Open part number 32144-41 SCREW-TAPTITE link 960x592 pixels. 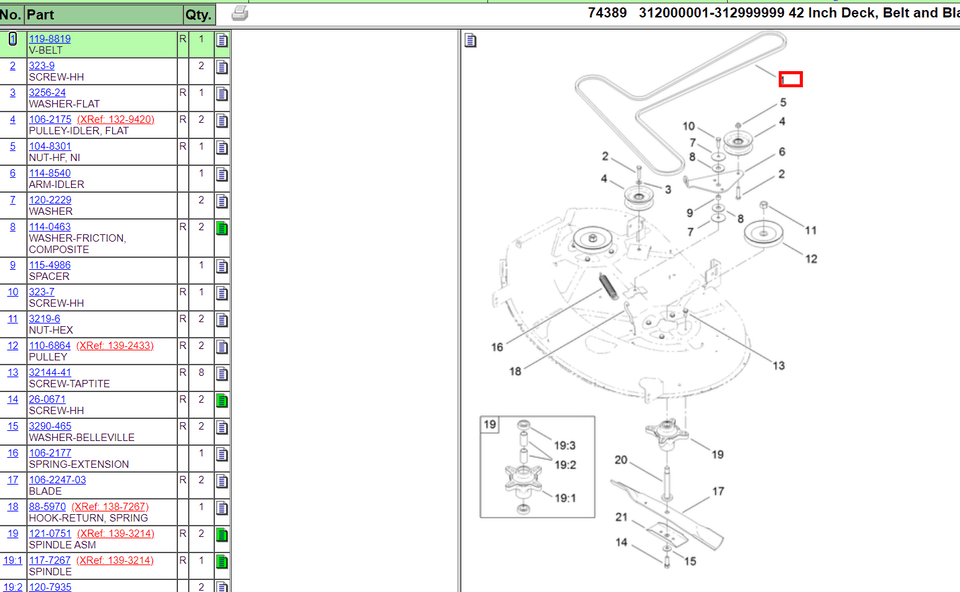pyautogui.click(x=49, y=373)
